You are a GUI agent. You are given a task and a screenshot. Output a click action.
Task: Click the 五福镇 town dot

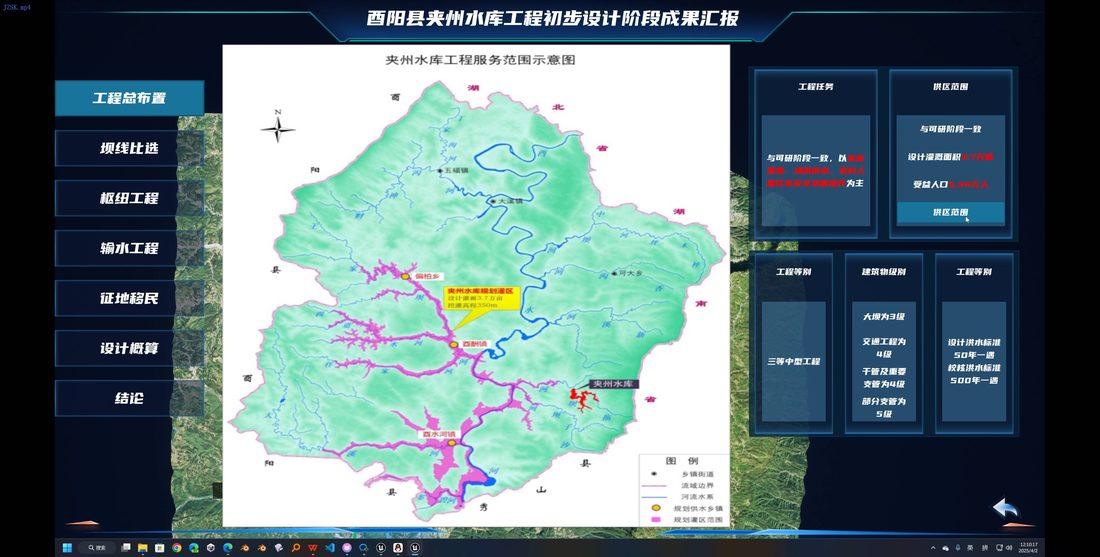pos(440,170)
